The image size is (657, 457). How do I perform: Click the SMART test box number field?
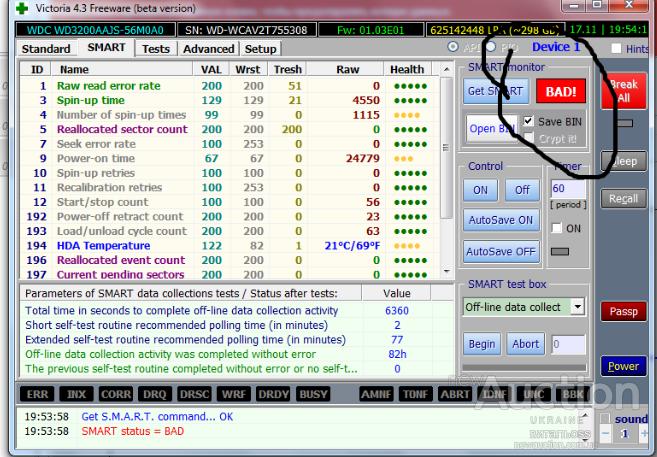point(568,344)
